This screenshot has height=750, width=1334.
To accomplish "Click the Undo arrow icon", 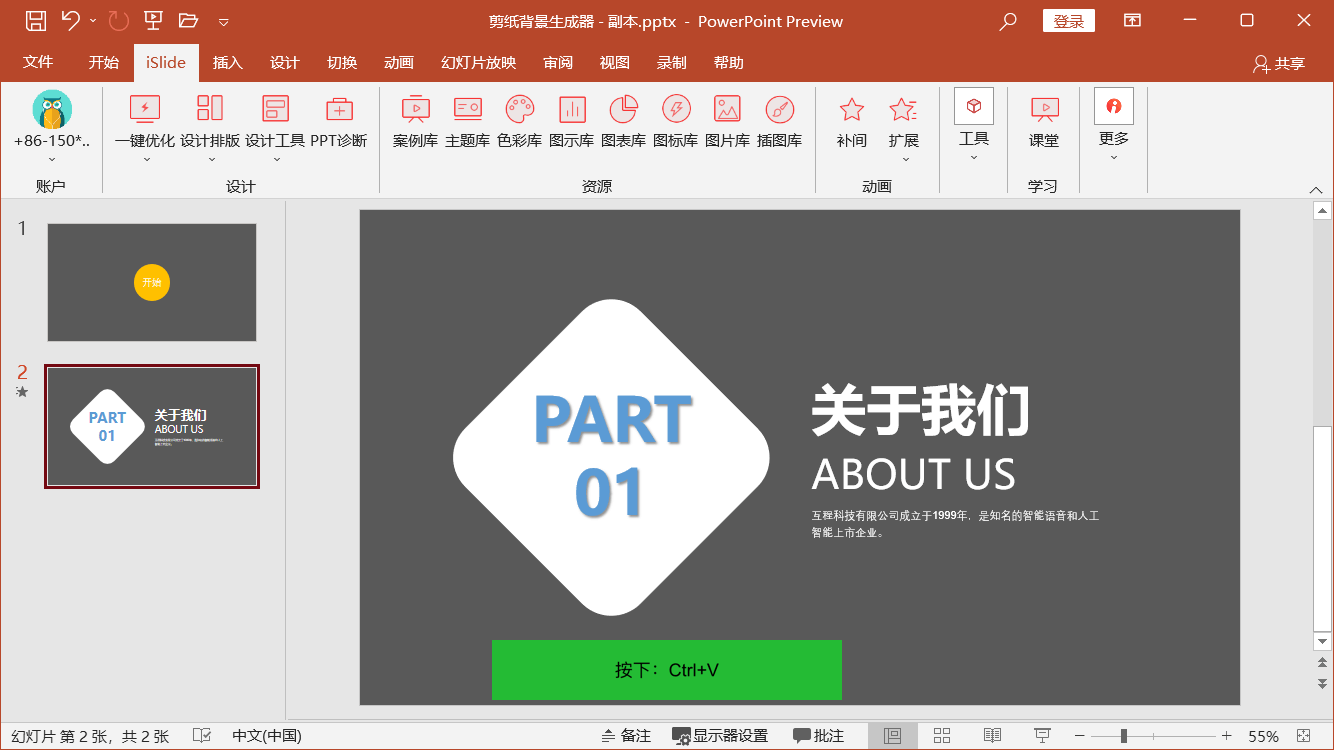I will click(70, 20).
